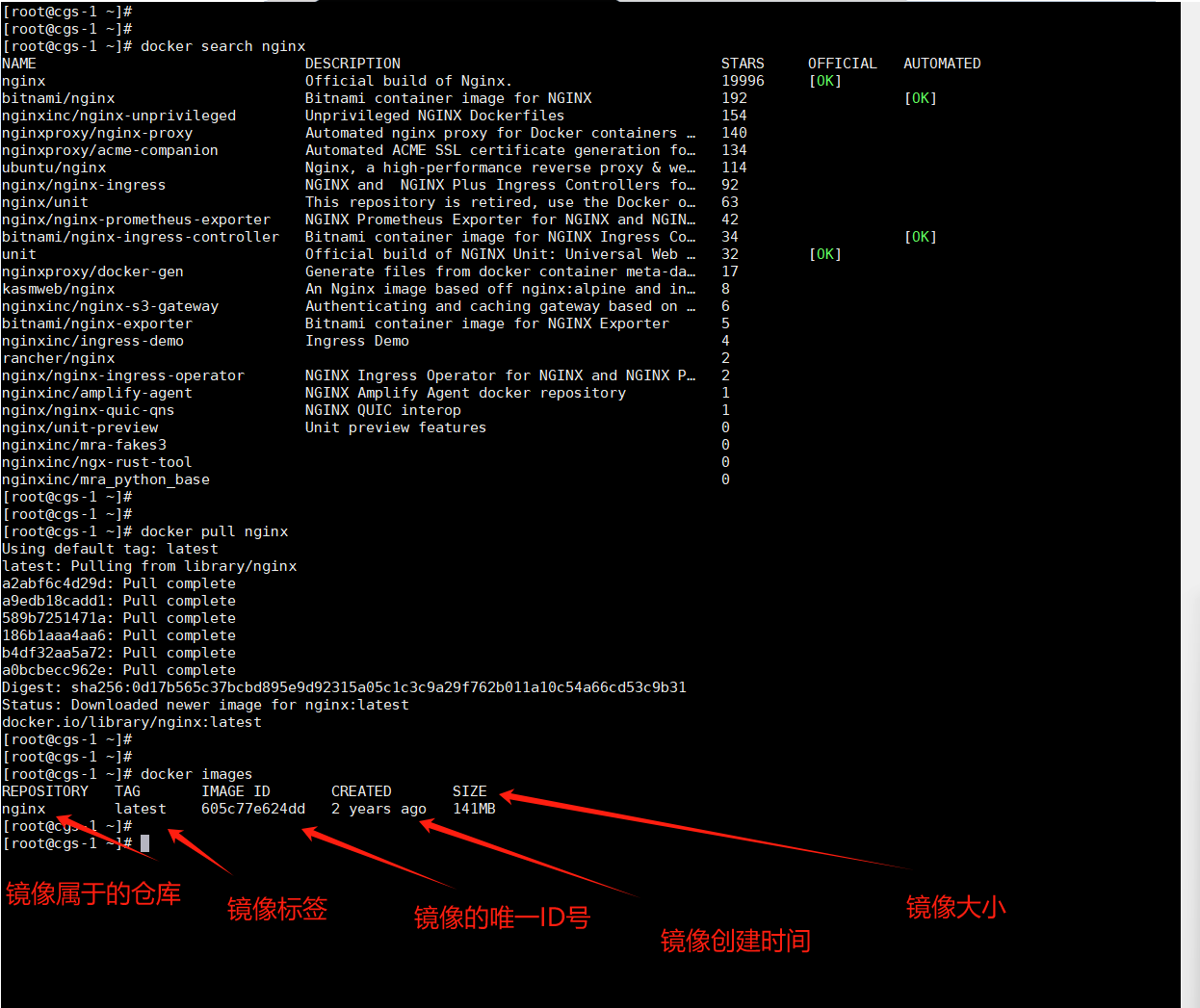Click the 'nginx/unit' image name

point(45,202)
